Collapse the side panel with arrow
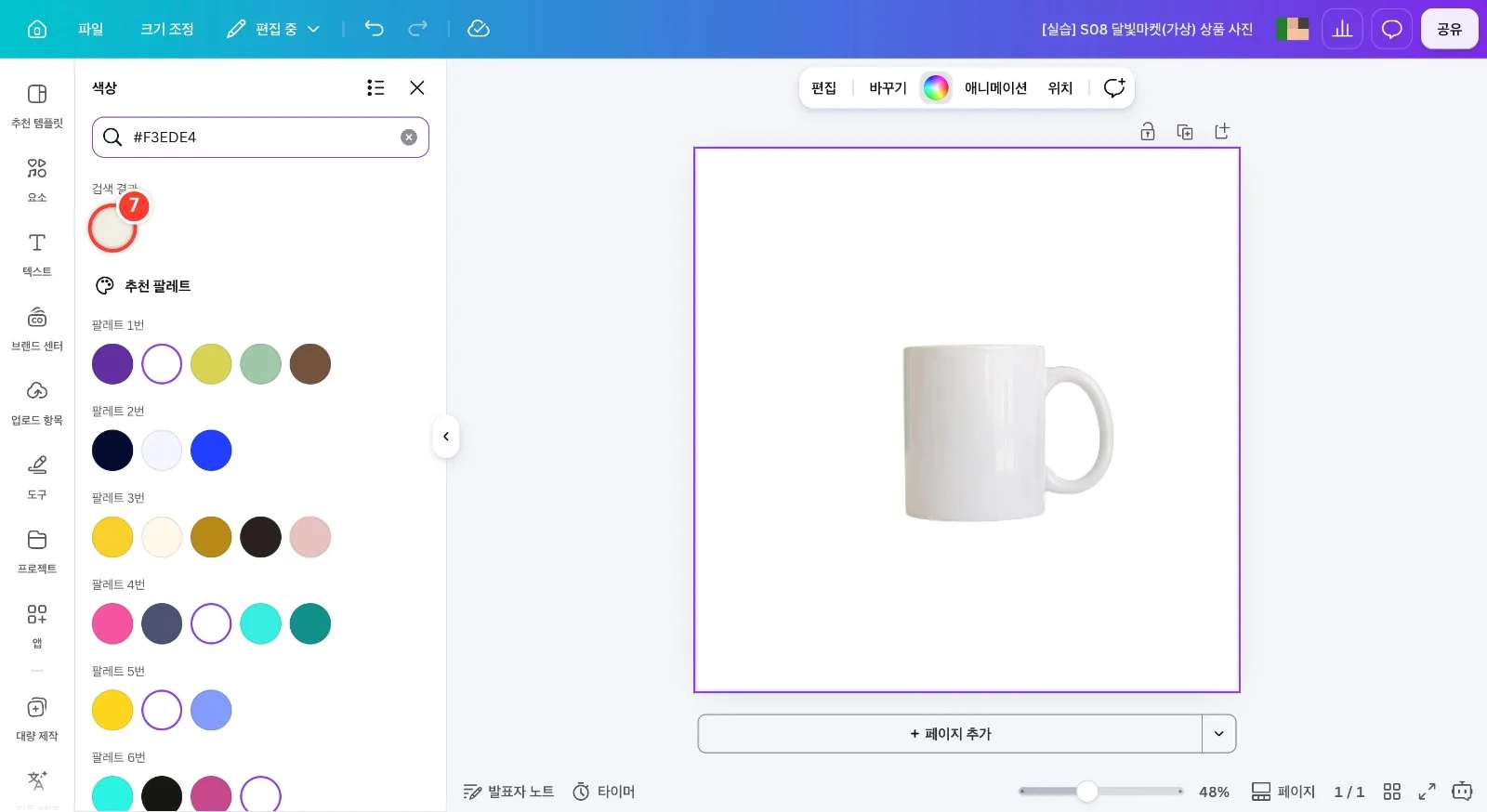Image resolution: width=1487 pixels, height=812 pixels. pos(446,437)
